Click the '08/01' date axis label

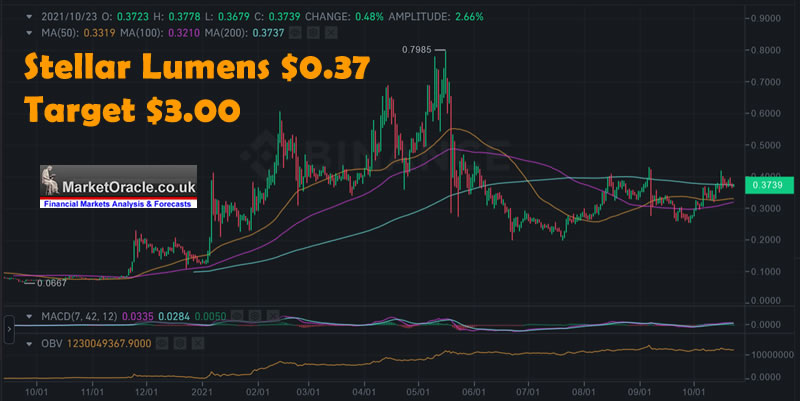pyautogui.click(x=584, y=392)
